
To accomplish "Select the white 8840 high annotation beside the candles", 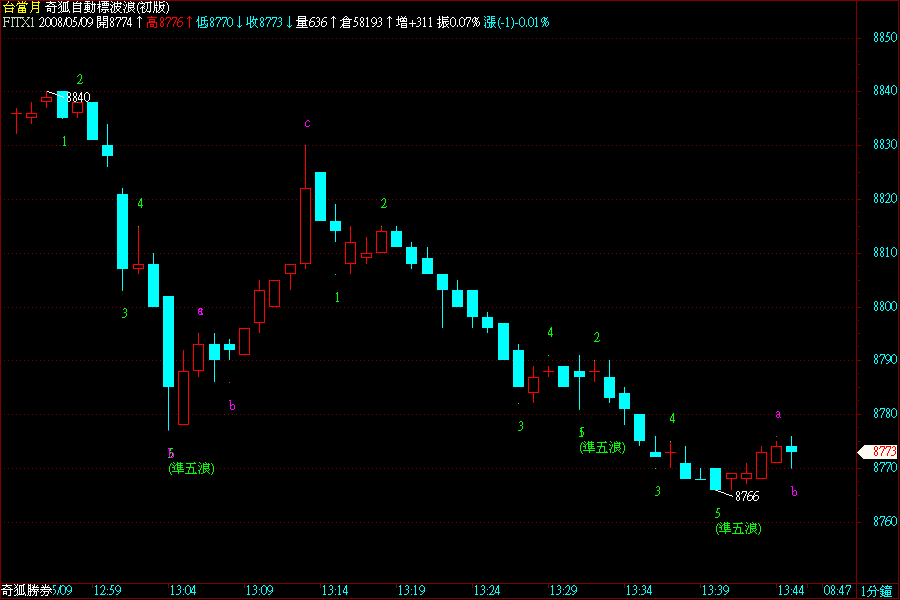I will coord(78,97).
